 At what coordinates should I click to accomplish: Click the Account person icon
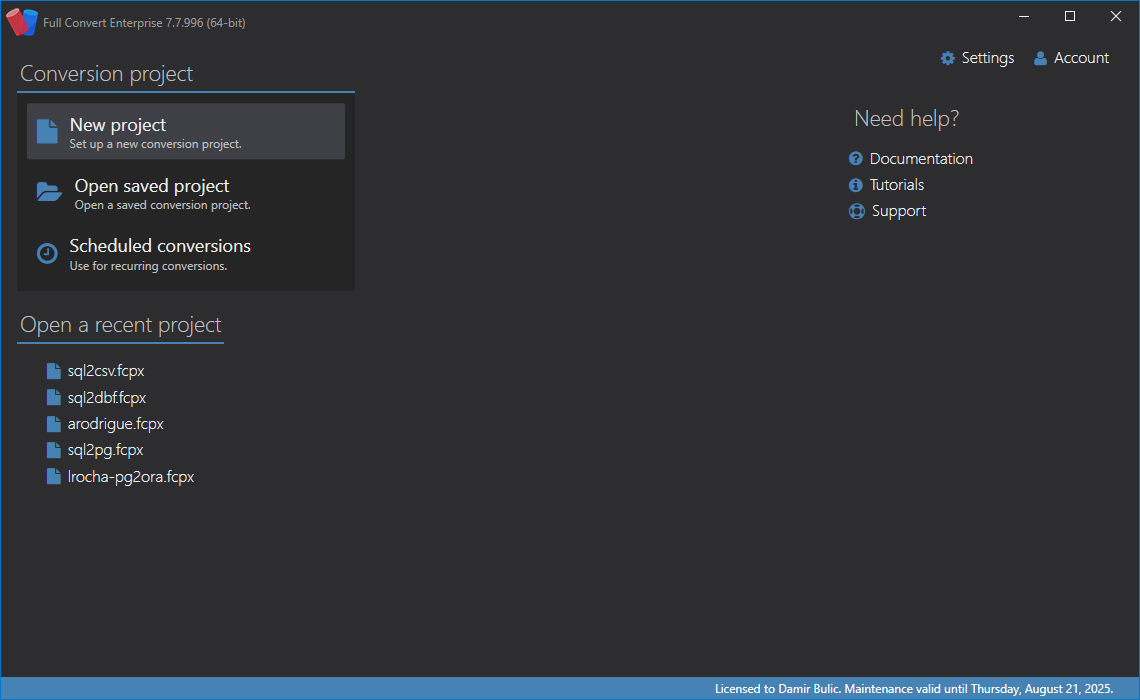pos(1040,59)
